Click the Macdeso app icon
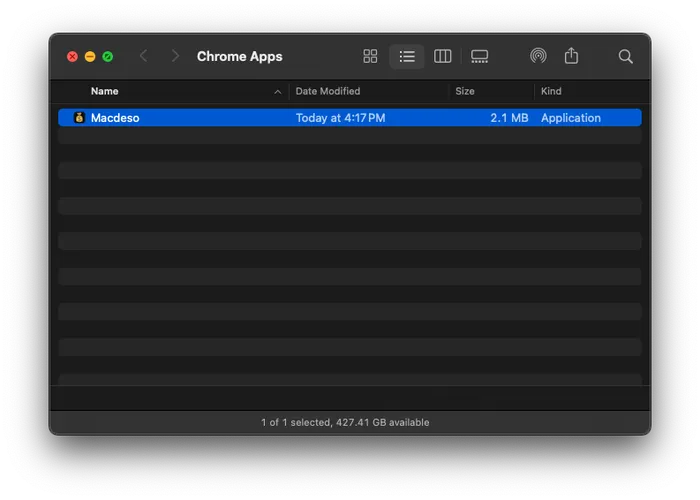 [79, 117]
